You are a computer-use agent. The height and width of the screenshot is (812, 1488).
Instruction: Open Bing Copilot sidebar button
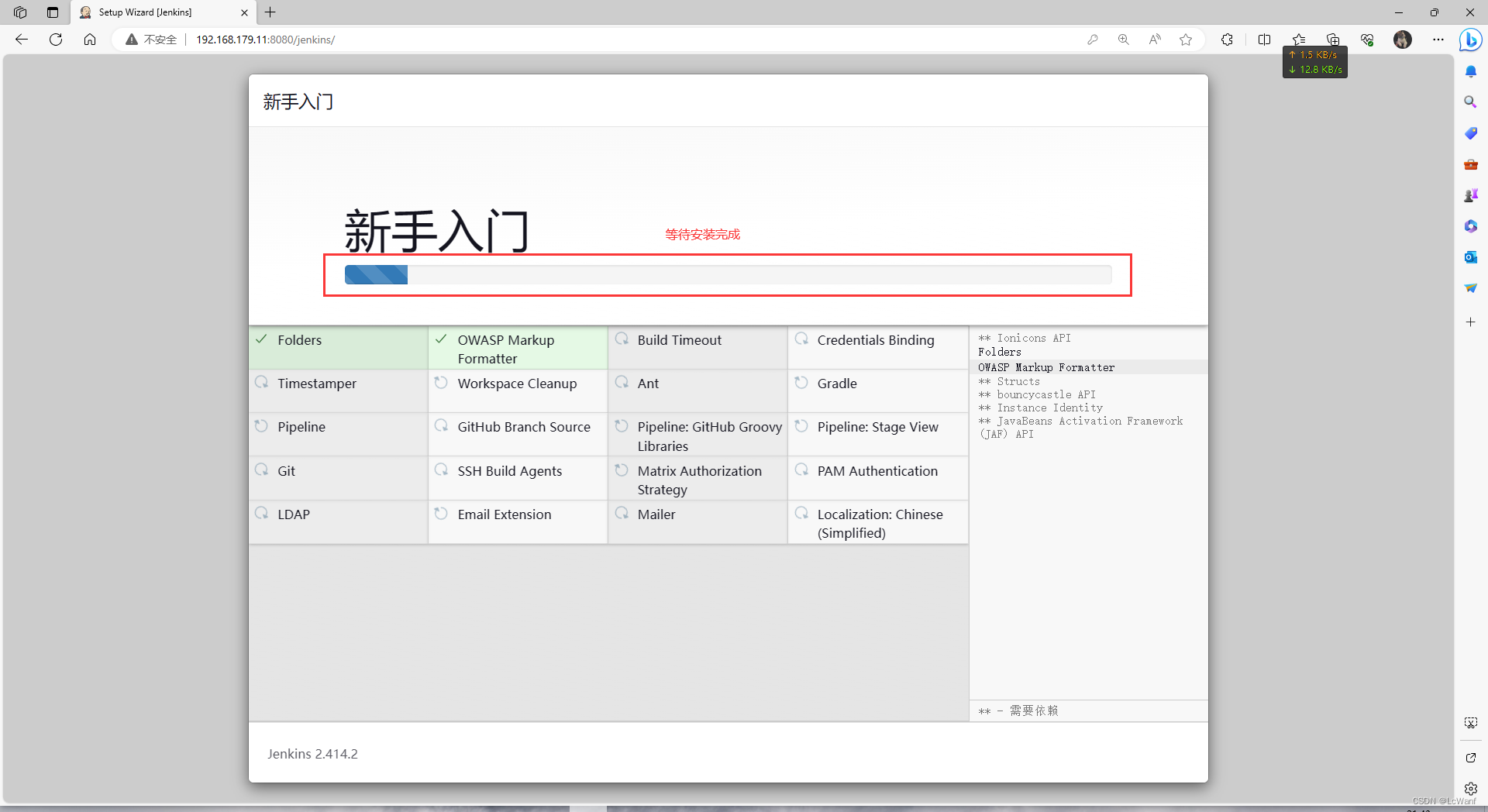click(x=1470, y=40)
